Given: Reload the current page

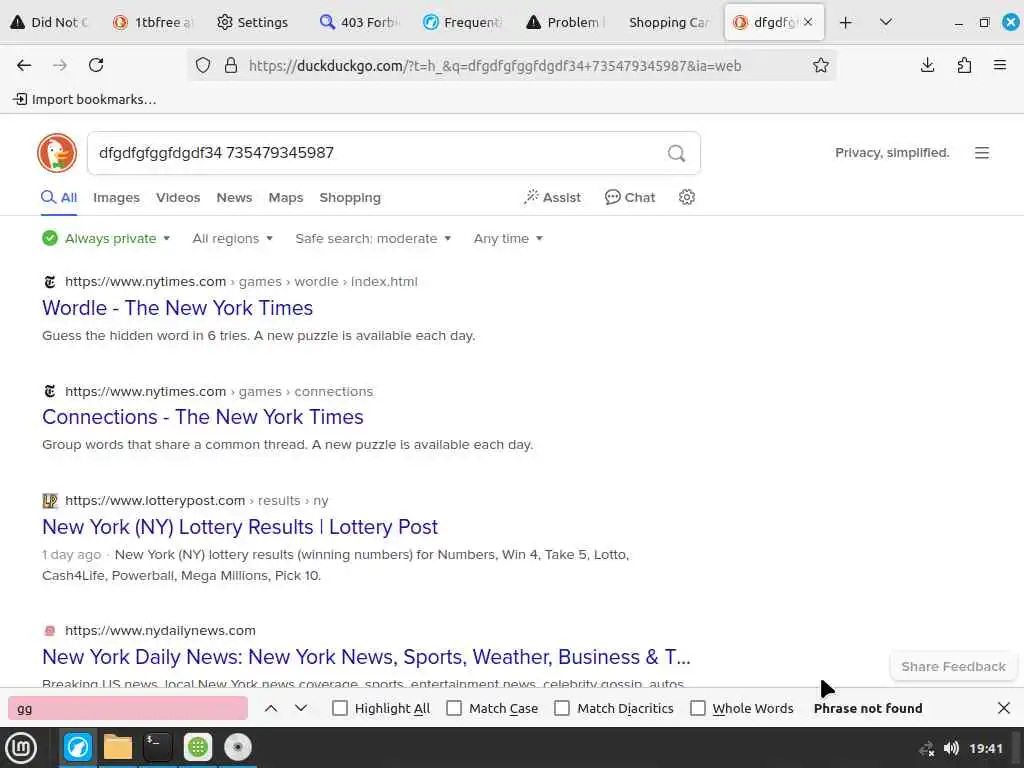Looking at the screenshot, I should point(96,65).
